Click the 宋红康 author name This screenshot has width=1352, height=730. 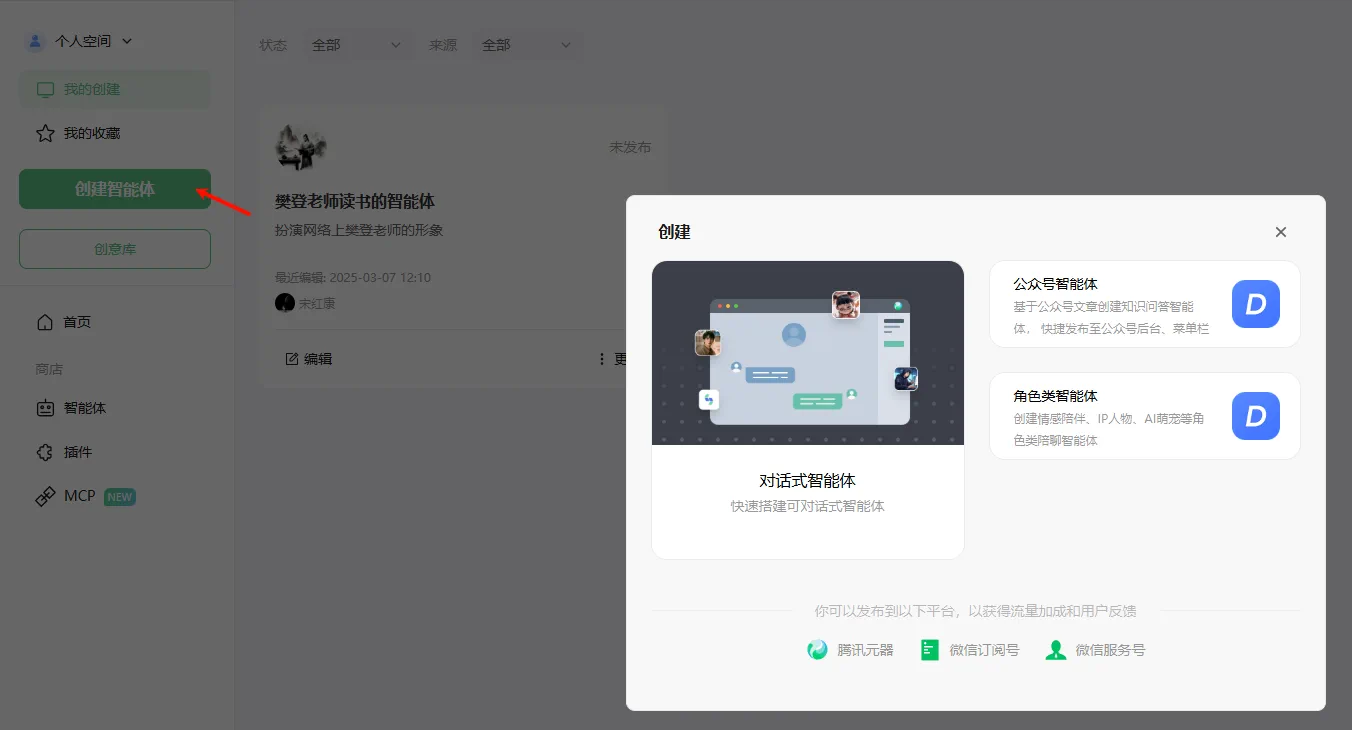coord(317,303)
